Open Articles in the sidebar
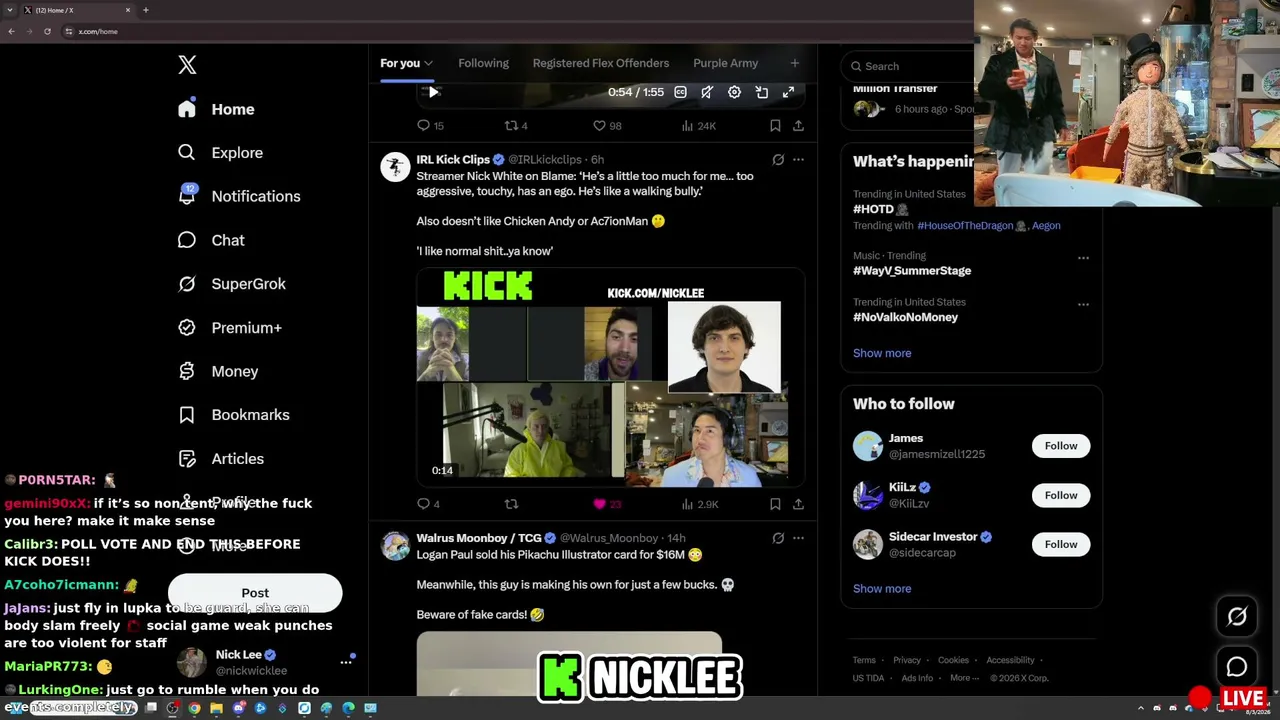Screen dimensions: 1280x720 tap(221, 459)
